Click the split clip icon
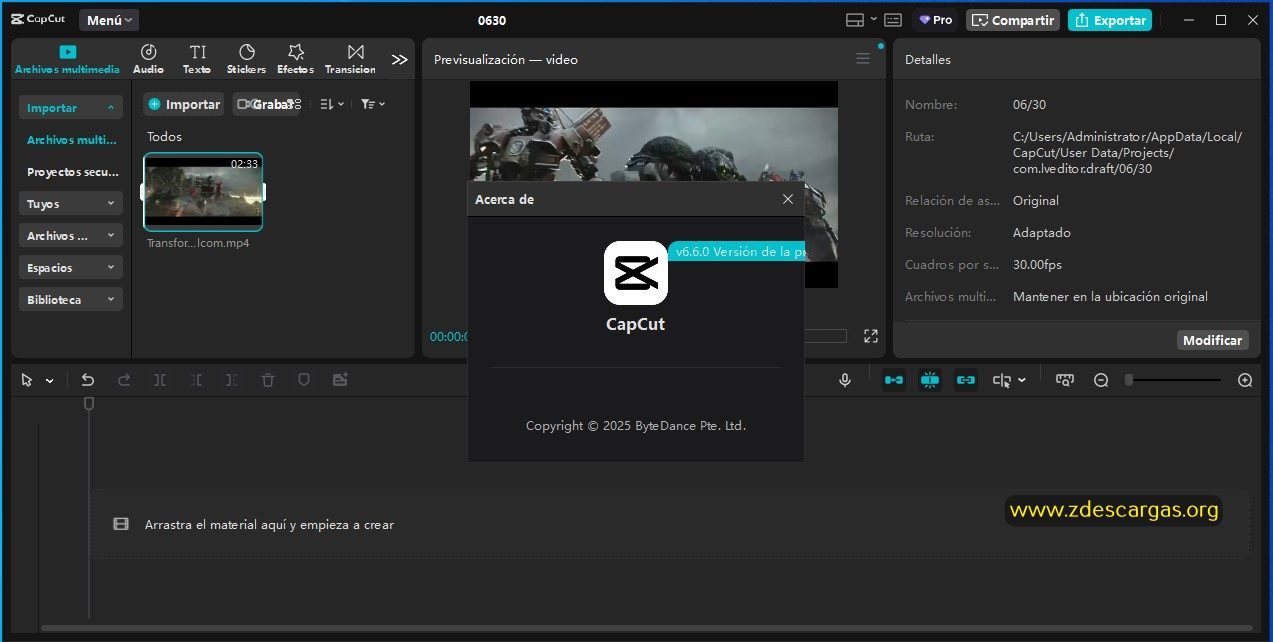This screenshot has height=642, width=1273. pos(160,380)
